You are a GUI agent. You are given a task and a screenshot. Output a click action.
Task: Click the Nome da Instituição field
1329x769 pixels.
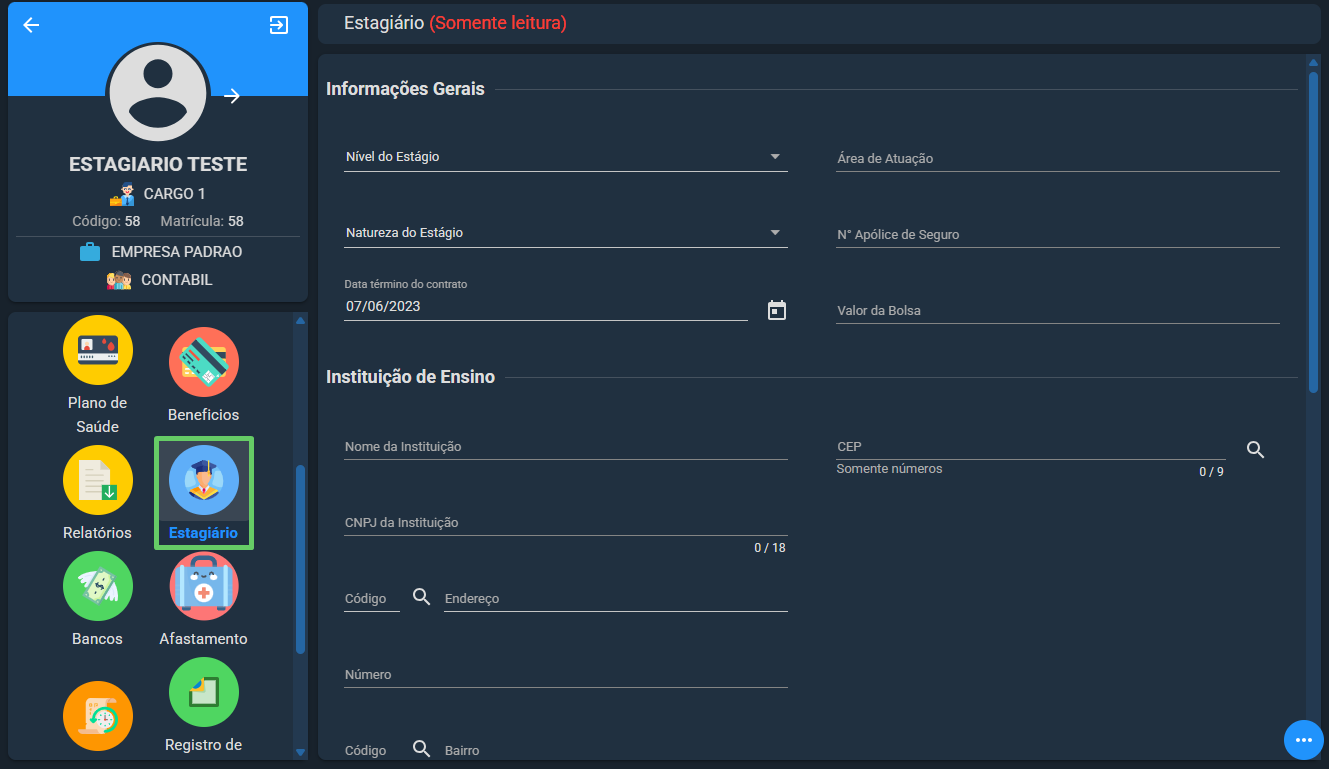tap(566, 446)
